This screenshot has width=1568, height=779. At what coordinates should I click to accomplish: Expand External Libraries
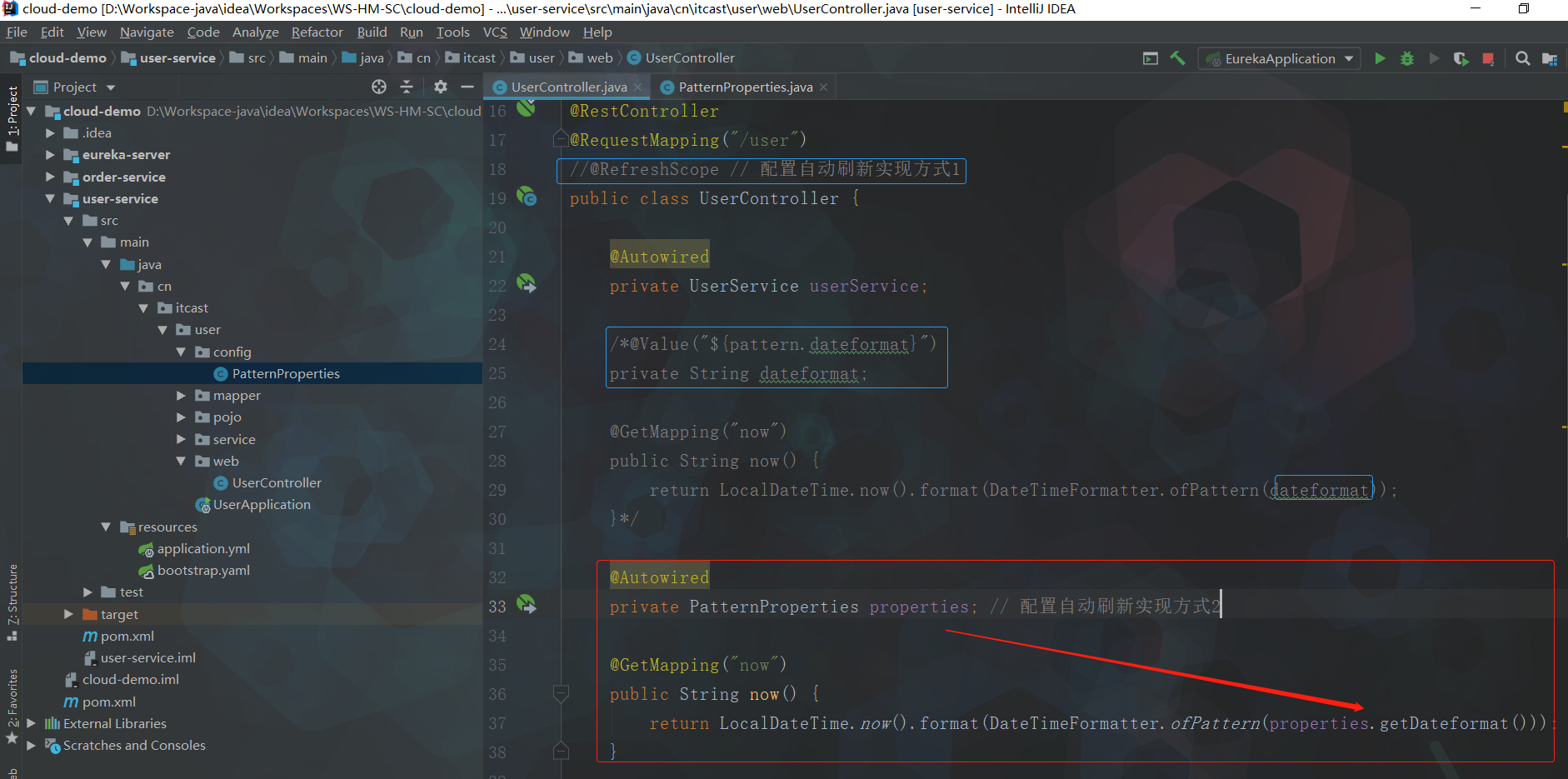[32, 723]
